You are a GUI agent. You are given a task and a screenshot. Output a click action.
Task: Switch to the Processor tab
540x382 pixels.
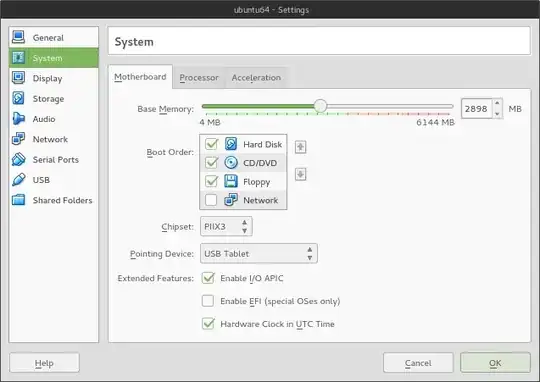(199, 78)
